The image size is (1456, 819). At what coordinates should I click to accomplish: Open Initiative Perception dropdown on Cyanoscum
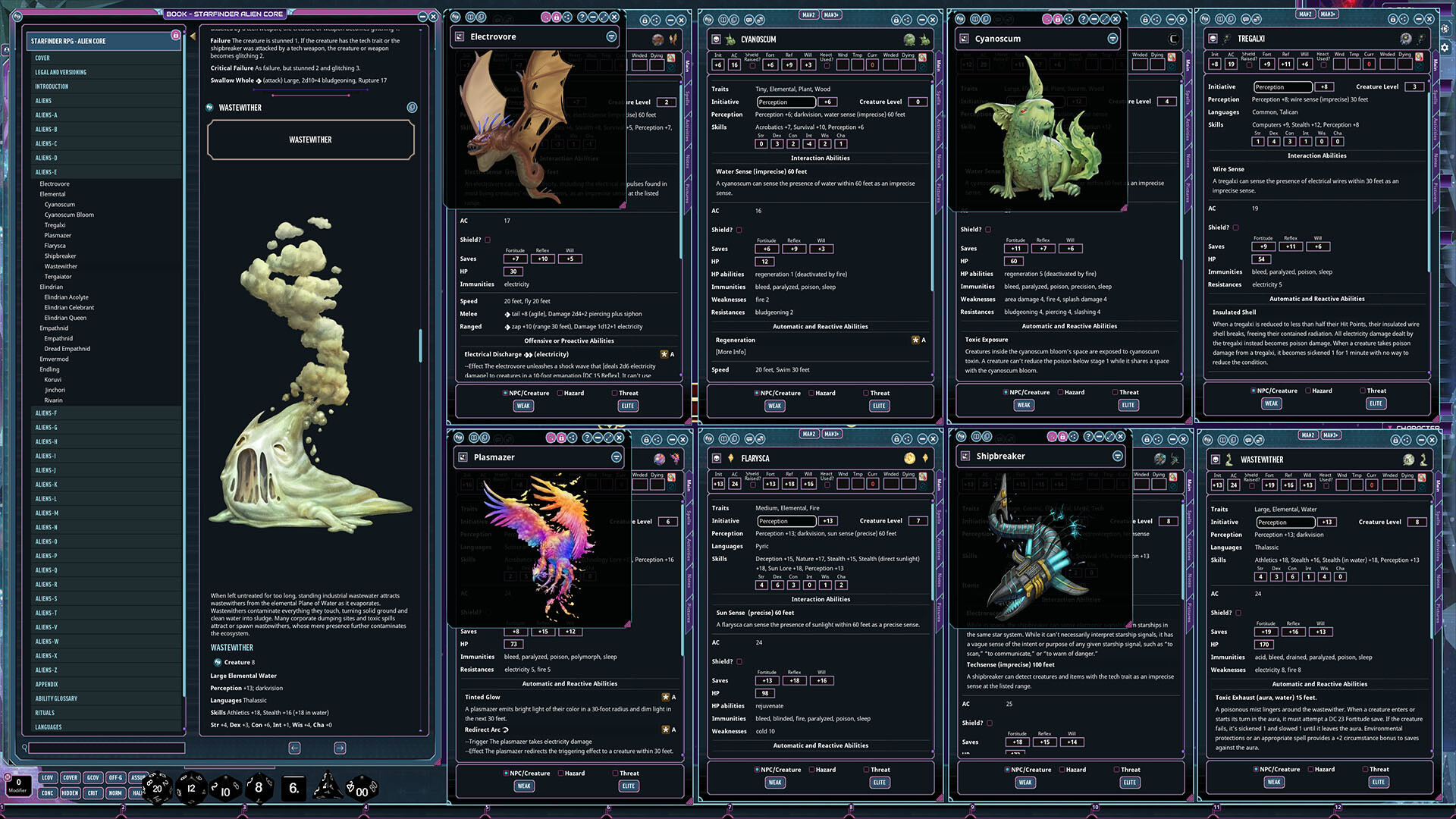[x=786, y=102]
